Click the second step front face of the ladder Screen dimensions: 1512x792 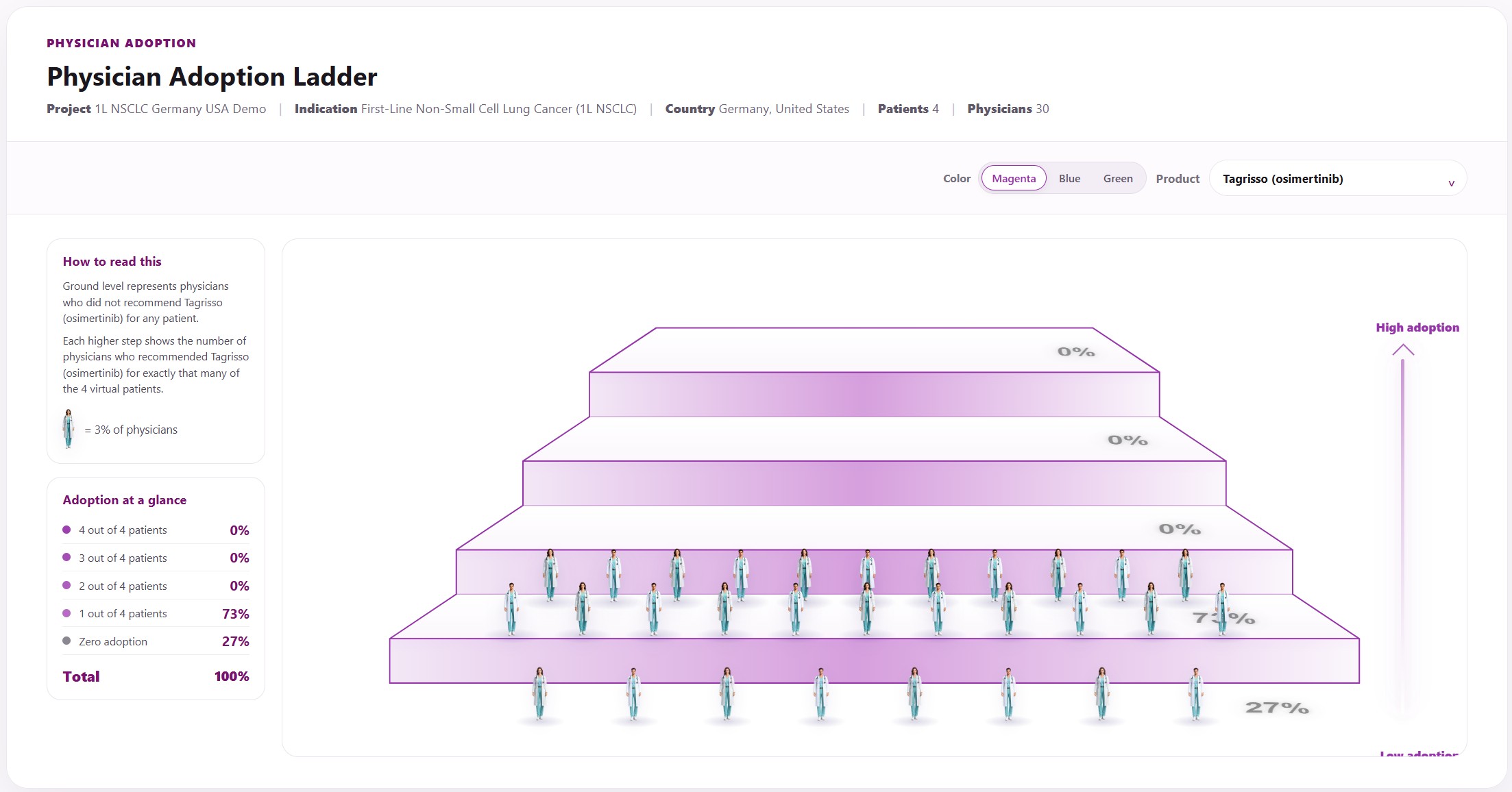click(x=875, y=483)
